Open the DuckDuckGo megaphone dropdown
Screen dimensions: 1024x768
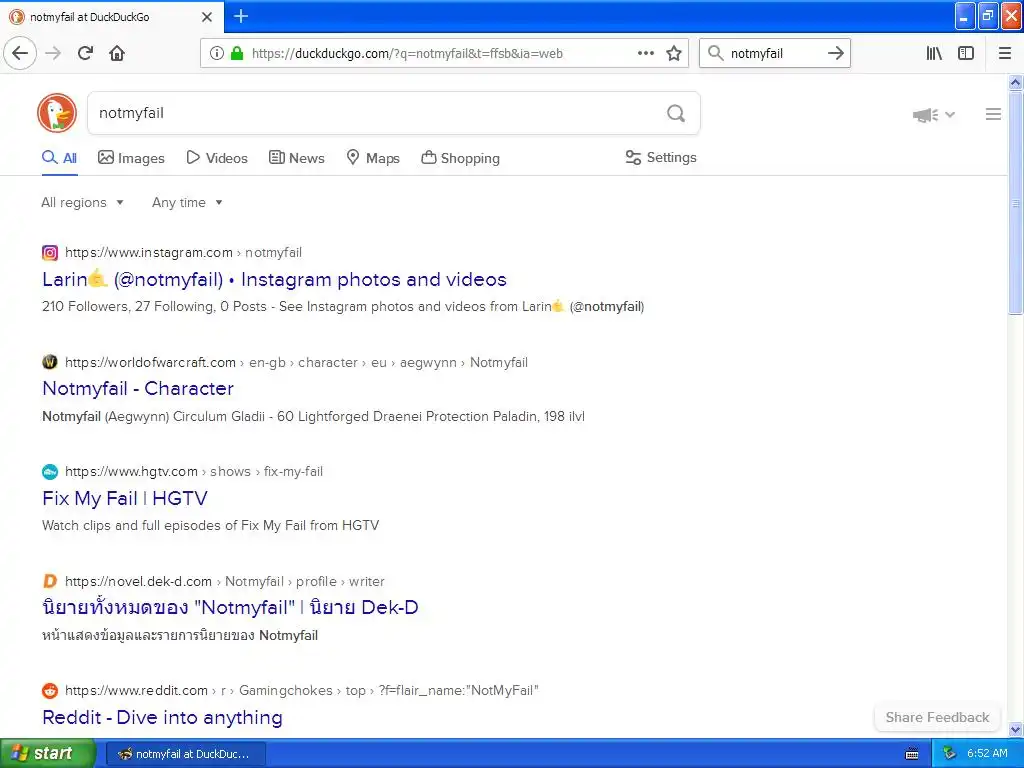click(x=934, y=115)
